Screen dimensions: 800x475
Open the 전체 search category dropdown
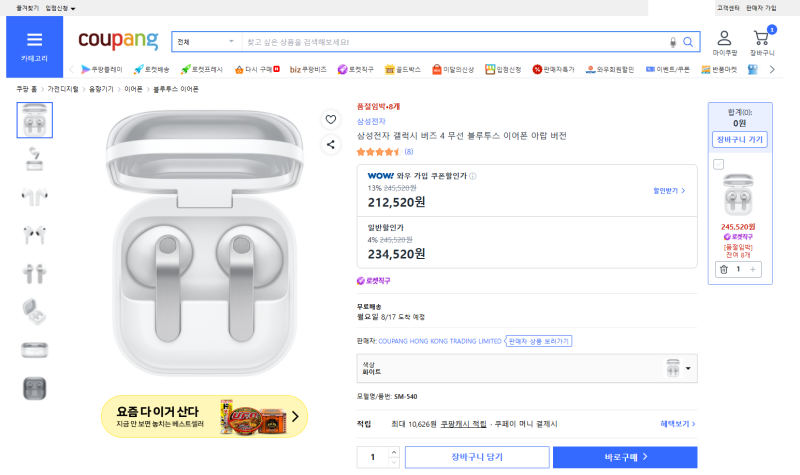coord(206,42)
